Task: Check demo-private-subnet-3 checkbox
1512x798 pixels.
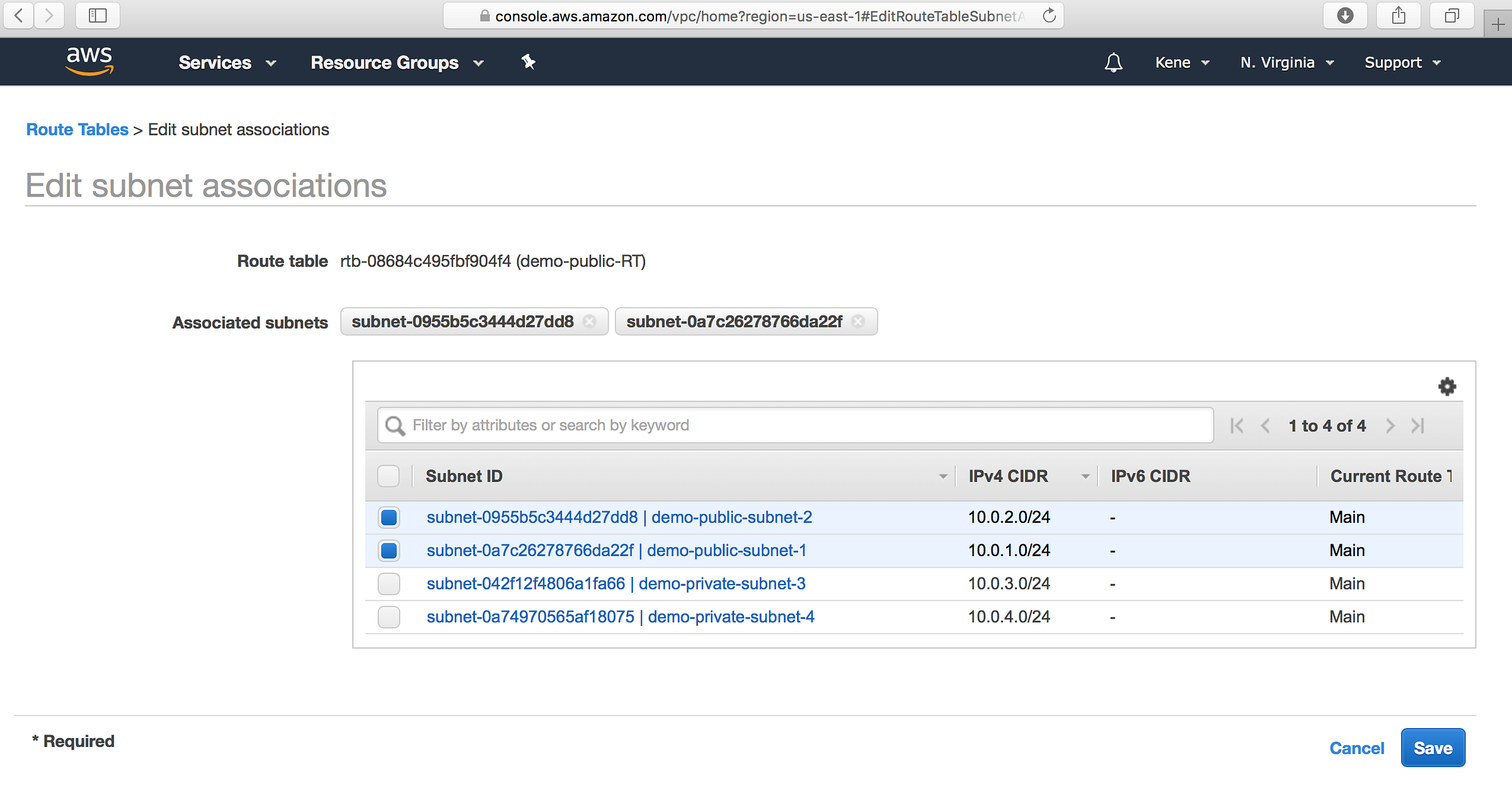Action: click(389, 584)
